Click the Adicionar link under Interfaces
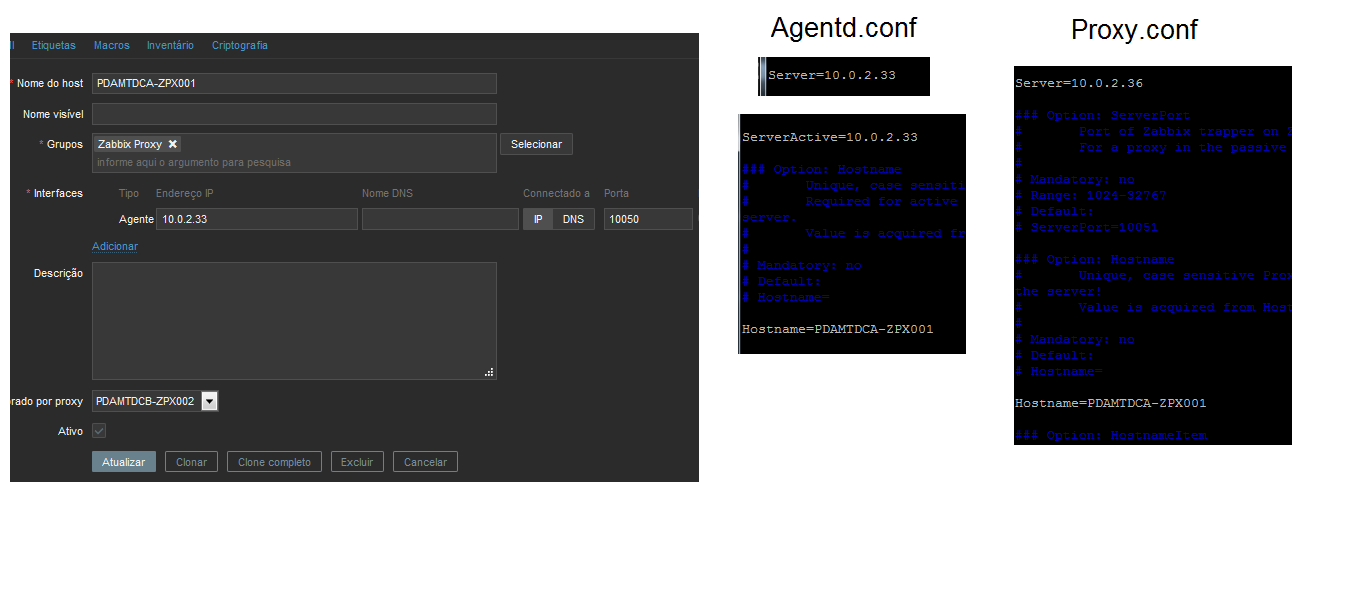This screenshot has height=597, width=1360. coord(115,246)
